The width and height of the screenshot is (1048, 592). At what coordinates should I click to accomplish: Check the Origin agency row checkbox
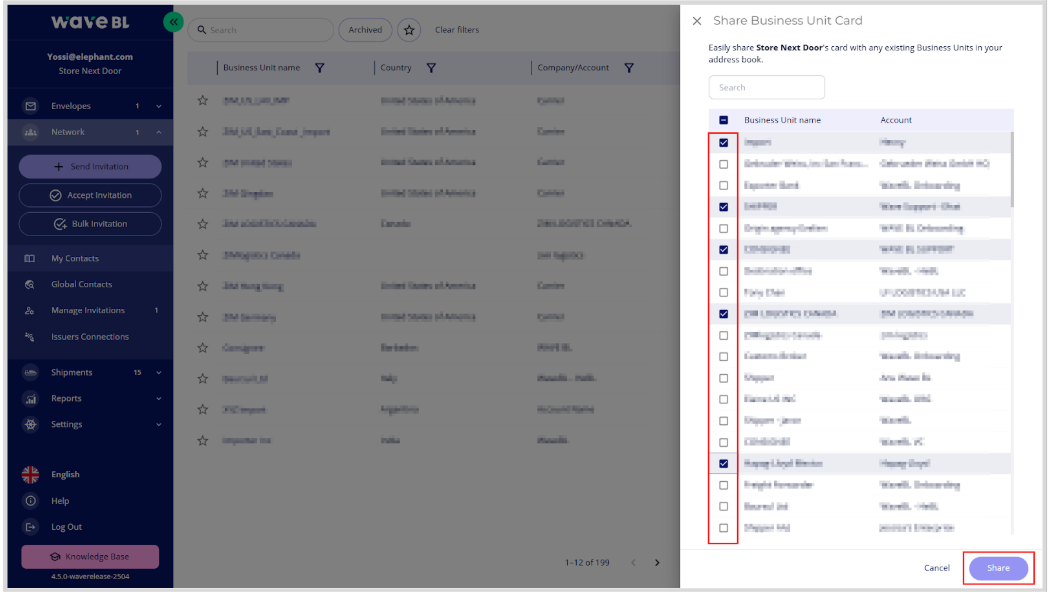(x=723, y=229)
